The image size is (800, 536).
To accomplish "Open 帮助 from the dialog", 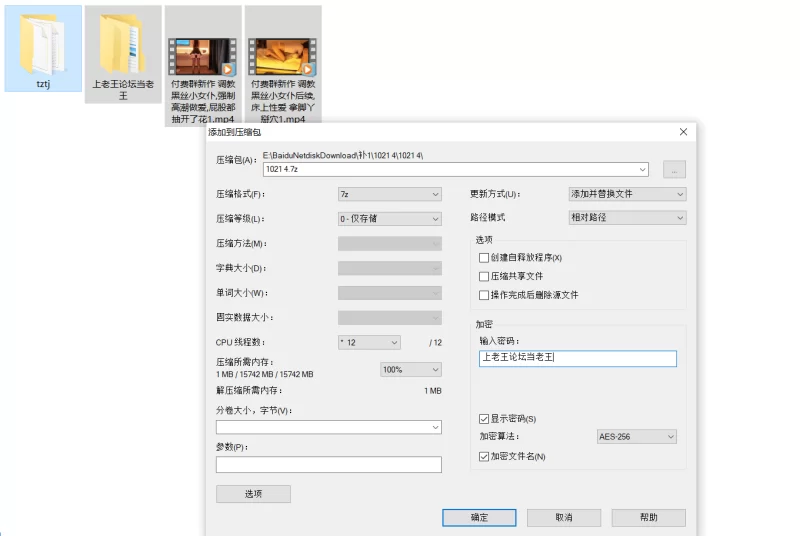I will click(649, 517).
